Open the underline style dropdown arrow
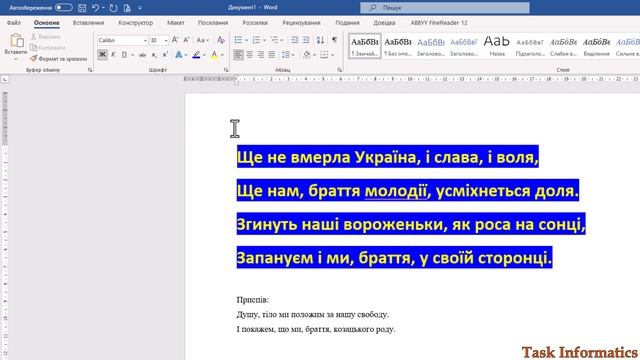This screenshot has width=640, height=360. [132, 55]
